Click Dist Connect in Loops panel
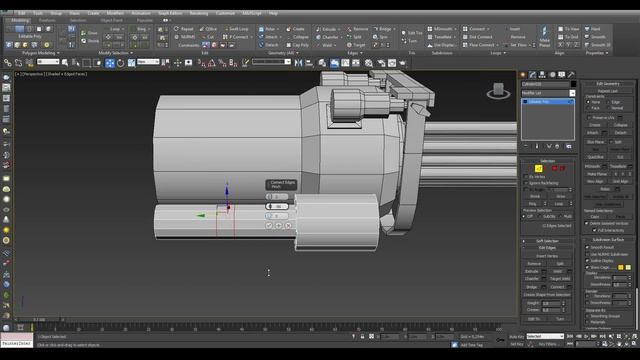The image size is (640, 360). (477, 37)
